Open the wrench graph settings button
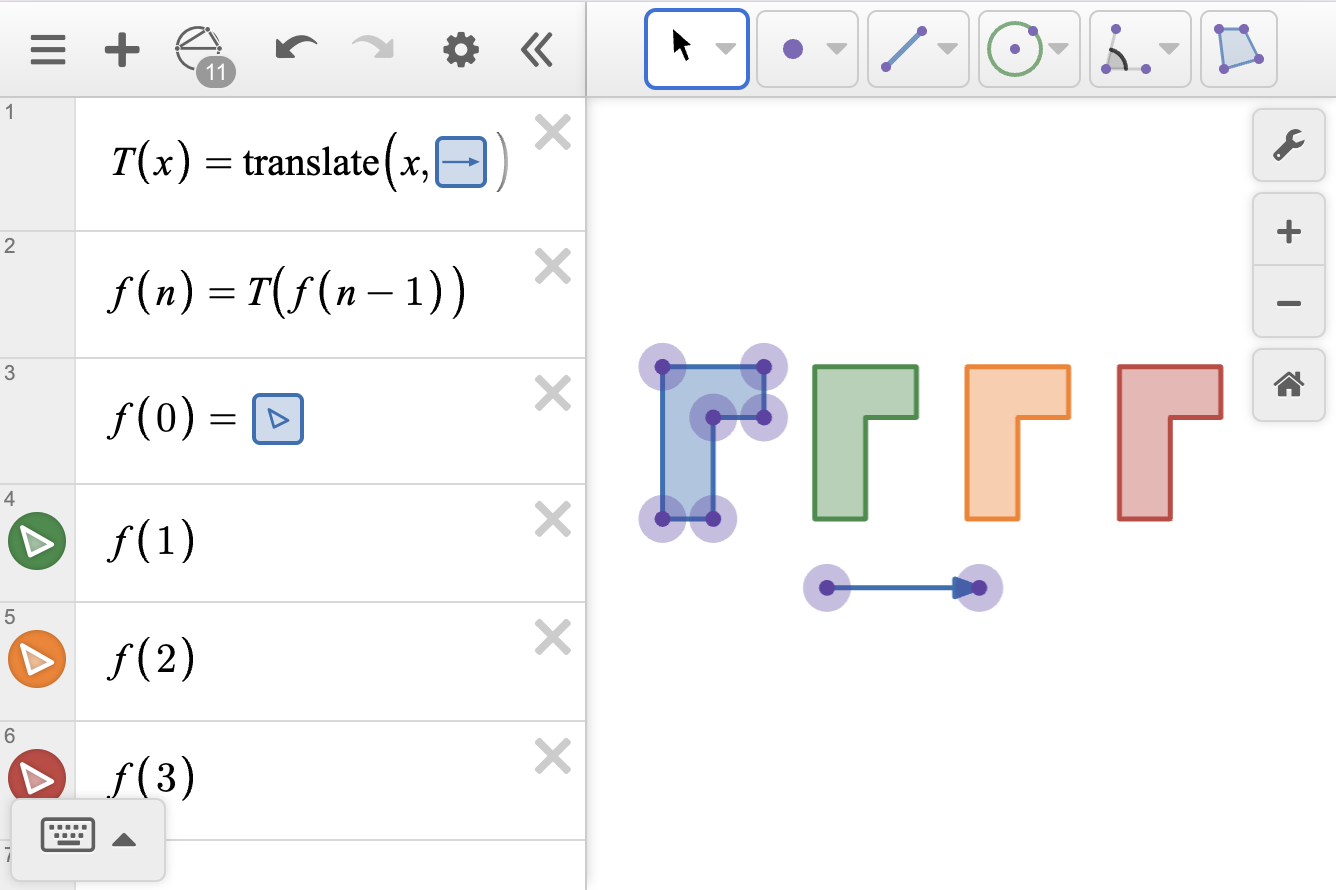Viewport: 1336px width, 890px height. pyautogui.click(x=1288, y=146)
